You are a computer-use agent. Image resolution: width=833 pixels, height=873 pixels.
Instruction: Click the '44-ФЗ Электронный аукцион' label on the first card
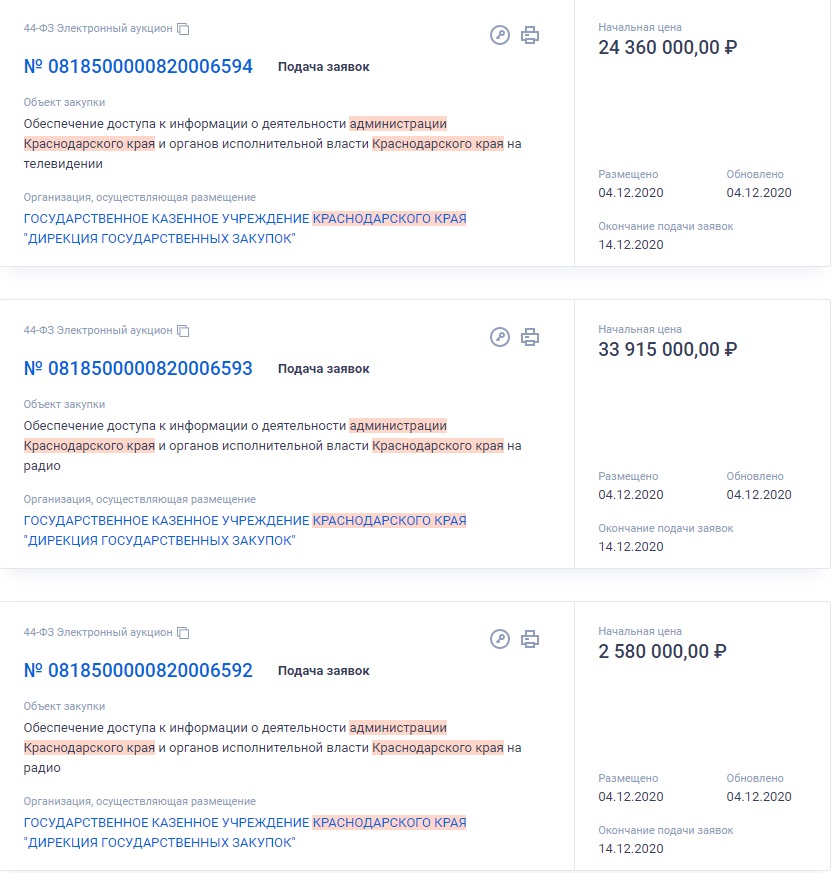(98, 28)
